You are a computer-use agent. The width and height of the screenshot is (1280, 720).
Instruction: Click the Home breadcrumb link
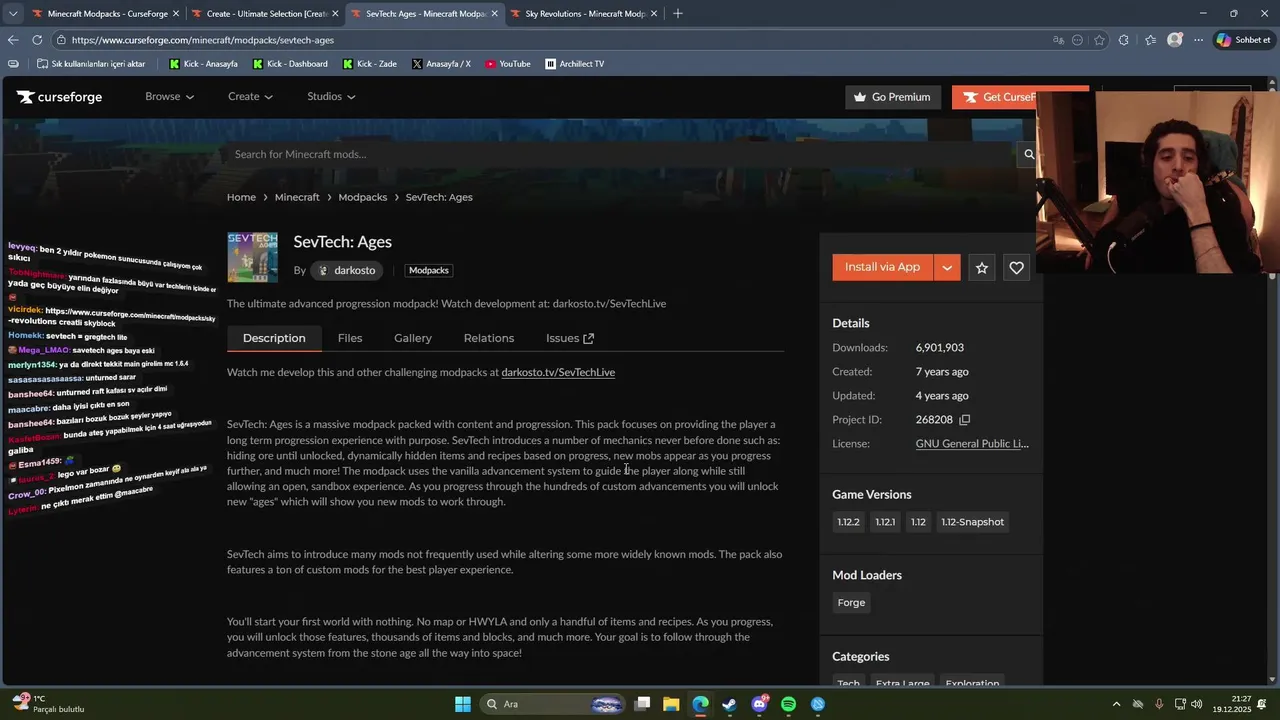(x=241, y=197)
